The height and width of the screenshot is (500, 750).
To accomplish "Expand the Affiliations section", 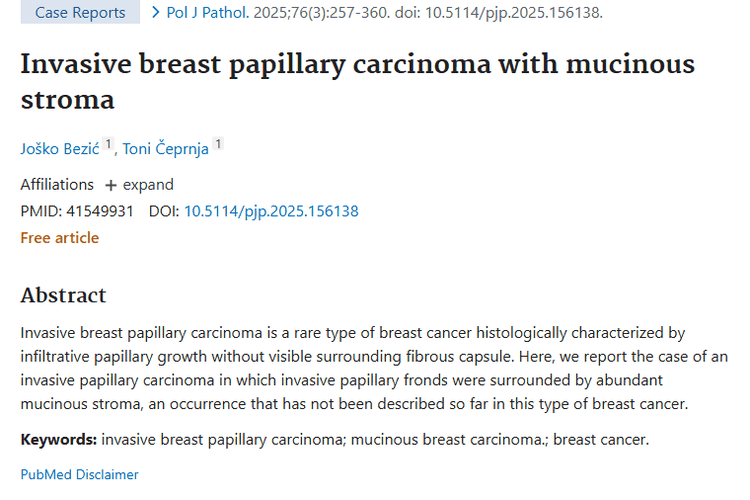I will pos(139,185).
